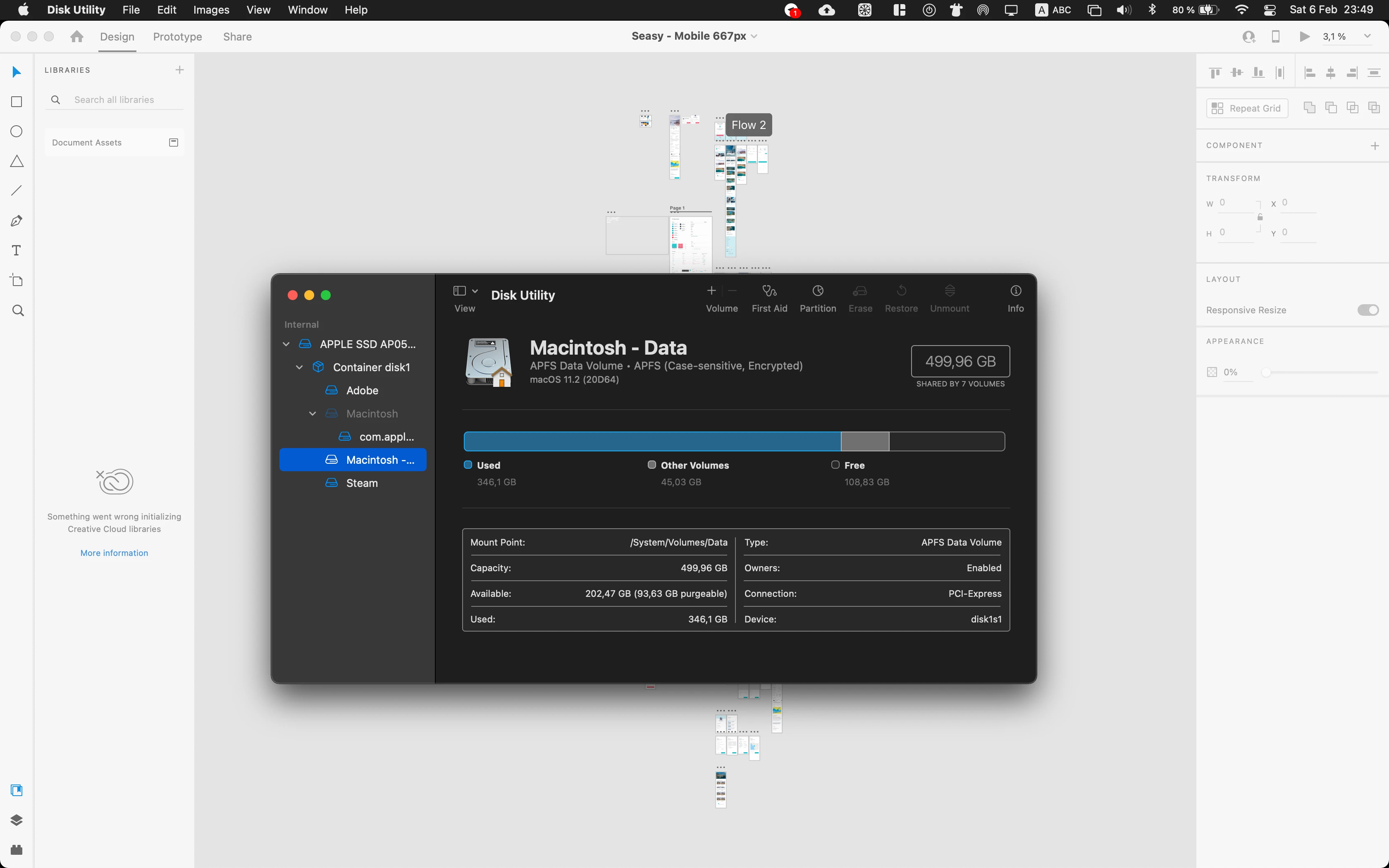Switch to the Prototype tab
The height and width of the screenshot is (868, 1389).
pyautogui.click(x=177, y=37)
